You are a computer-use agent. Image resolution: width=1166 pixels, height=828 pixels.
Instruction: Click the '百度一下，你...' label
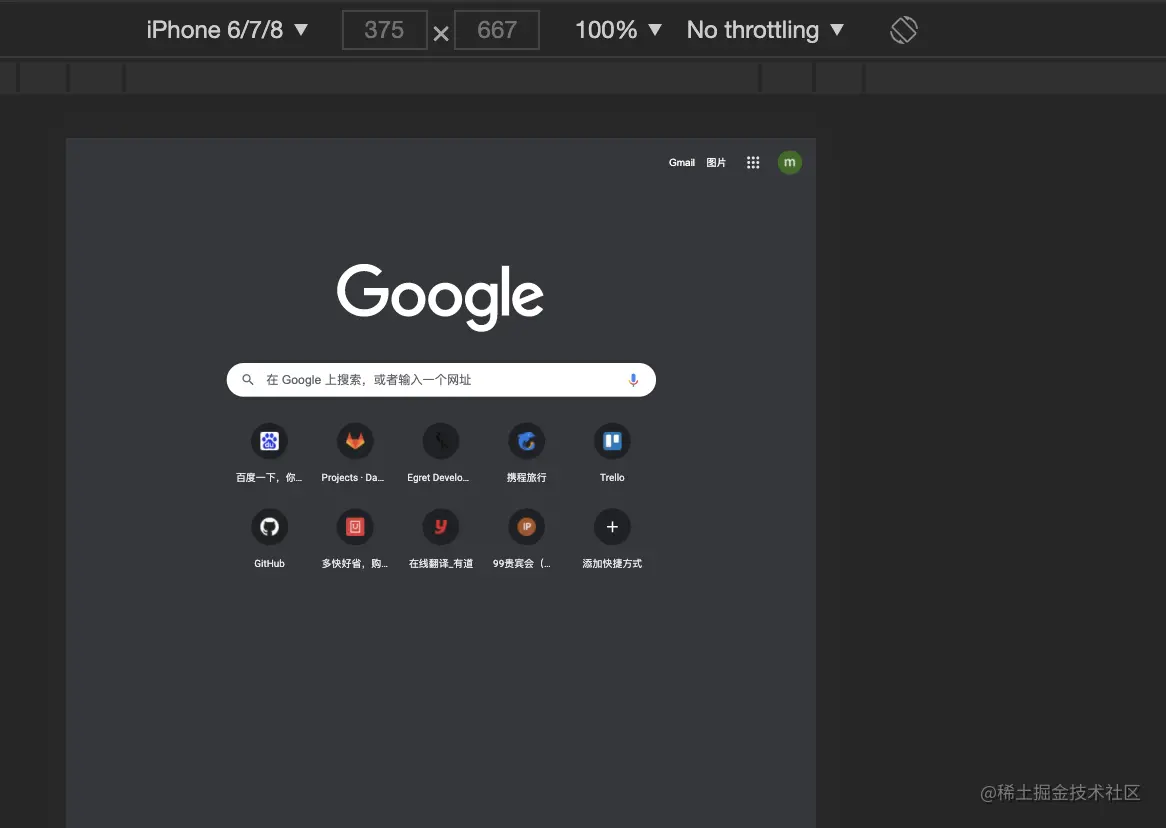point(269,478)
